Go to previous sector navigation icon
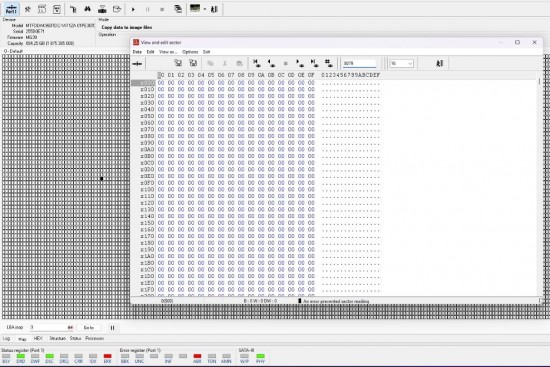Image resolution: width=550 pixels, height=367 pixels. pyautogui.click(x=271, y=63)
